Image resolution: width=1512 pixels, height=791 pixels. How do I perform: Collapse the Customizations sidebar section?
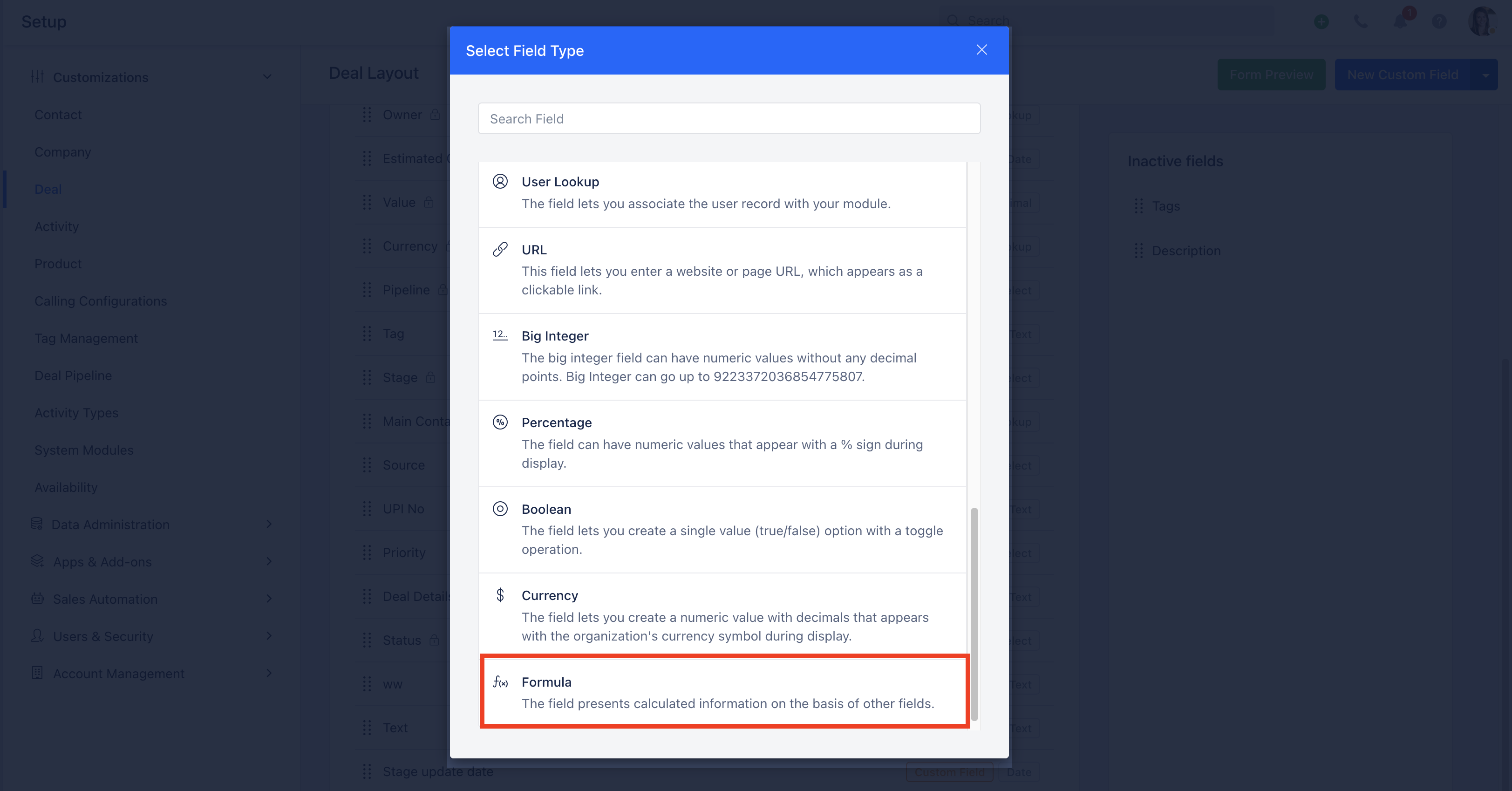click(267, 77)
